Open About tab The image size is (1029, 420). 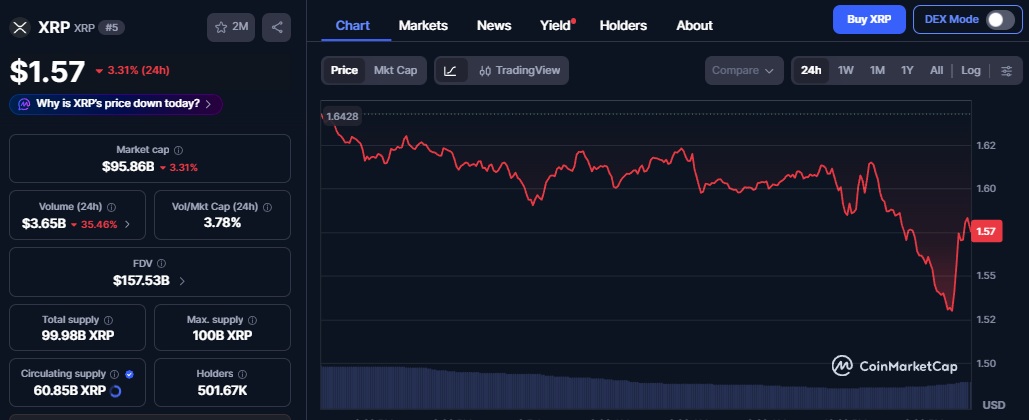point(694,26)
